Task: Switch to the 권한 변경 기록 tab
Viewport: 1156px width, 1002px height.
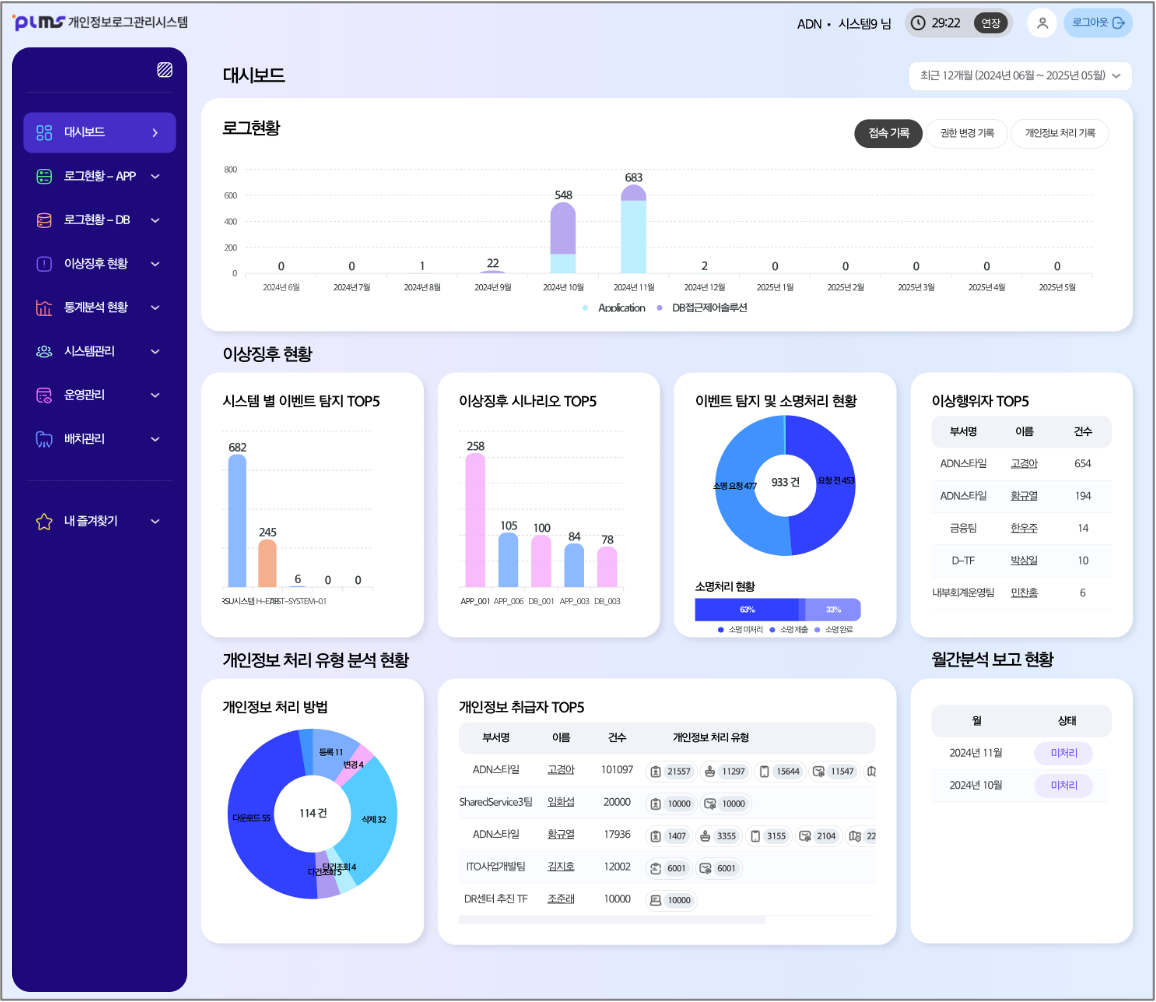Action: [966, 133]
